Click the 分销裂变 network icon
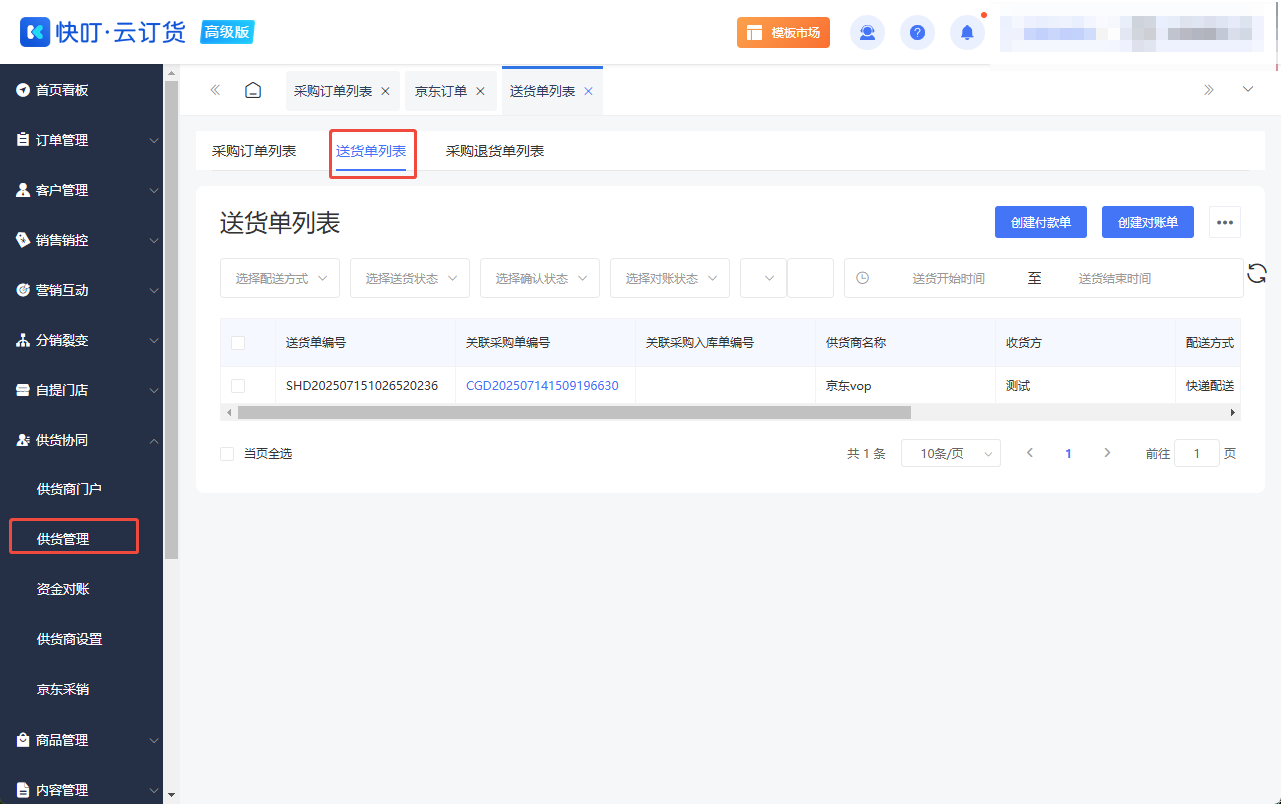The image size is (1281, 804). coord(23,340)
